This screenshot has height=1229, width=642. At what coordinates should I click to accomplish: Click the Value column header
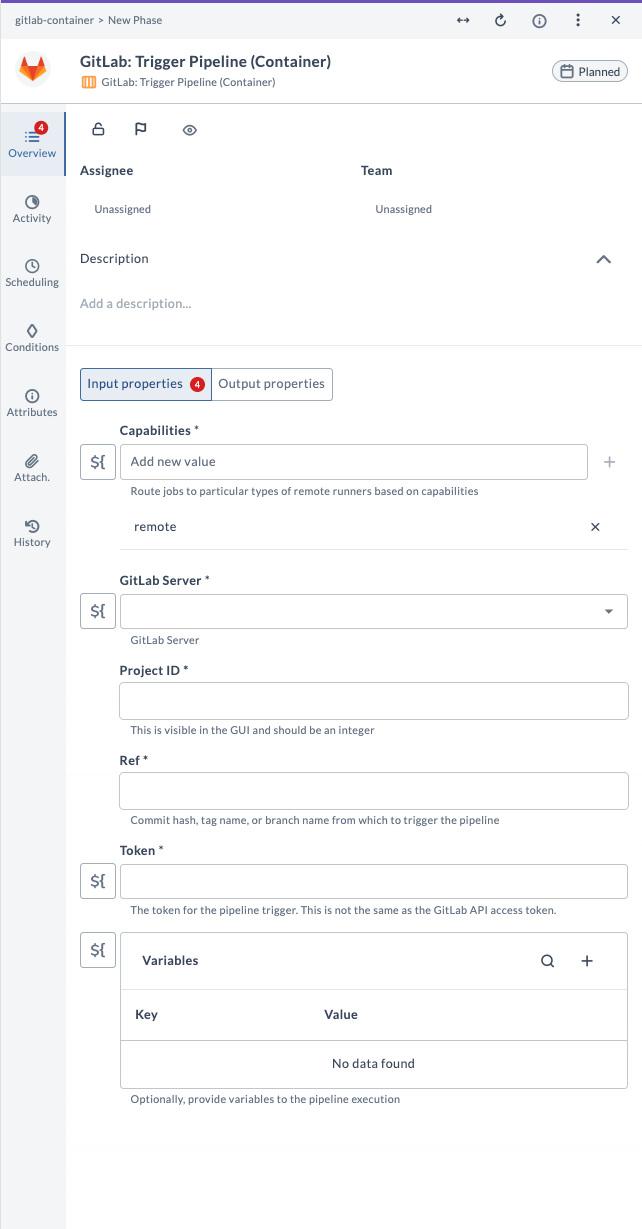tap(341, 1014)
